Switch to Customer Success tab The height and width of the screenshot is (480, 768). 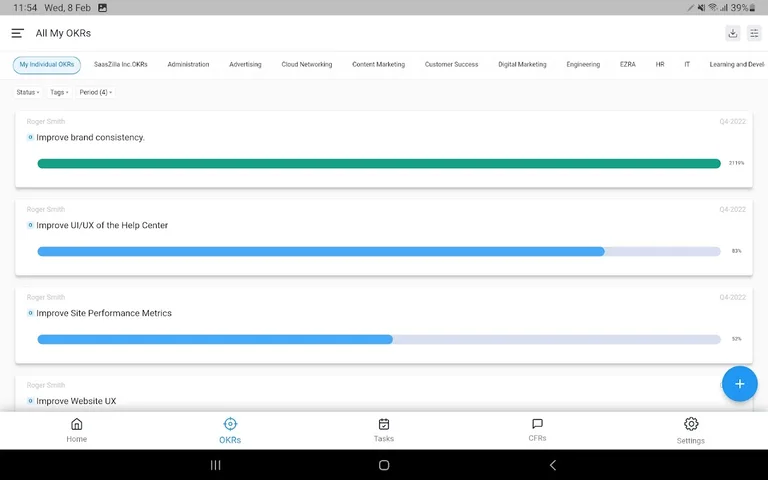pyautogui.click(x=451, y=65)
